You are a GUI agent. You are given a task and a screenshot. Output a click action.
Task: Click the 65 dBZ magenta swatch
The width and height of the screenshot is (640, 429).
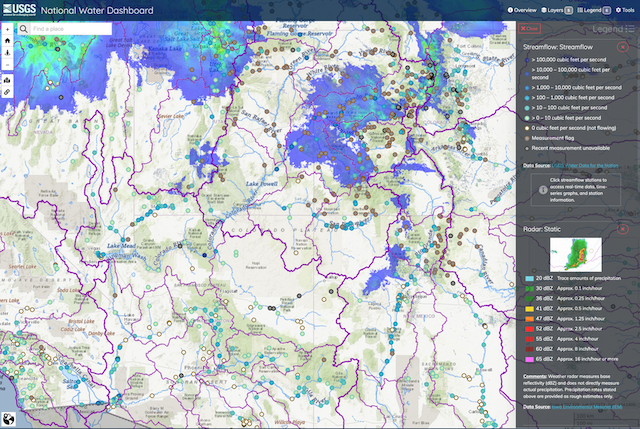[x=529, y=359]
